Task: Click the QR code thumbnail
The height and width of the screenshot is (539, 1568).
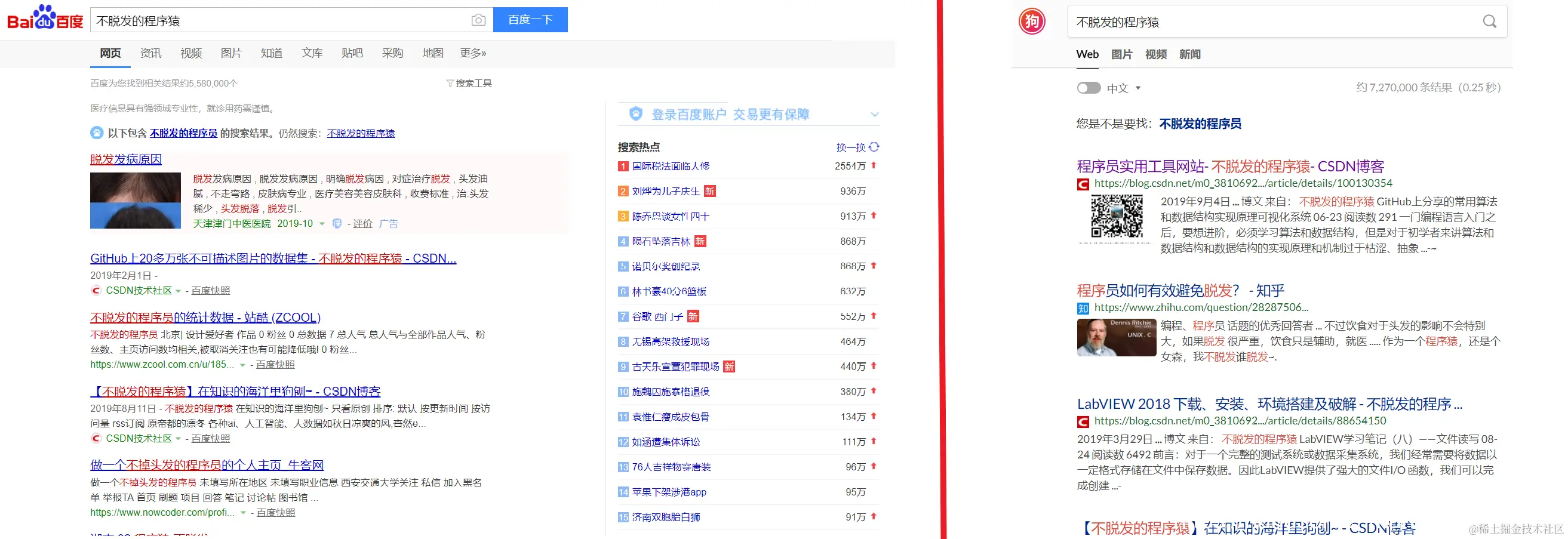Action: pyautogui.click(x=1117, y=217)
